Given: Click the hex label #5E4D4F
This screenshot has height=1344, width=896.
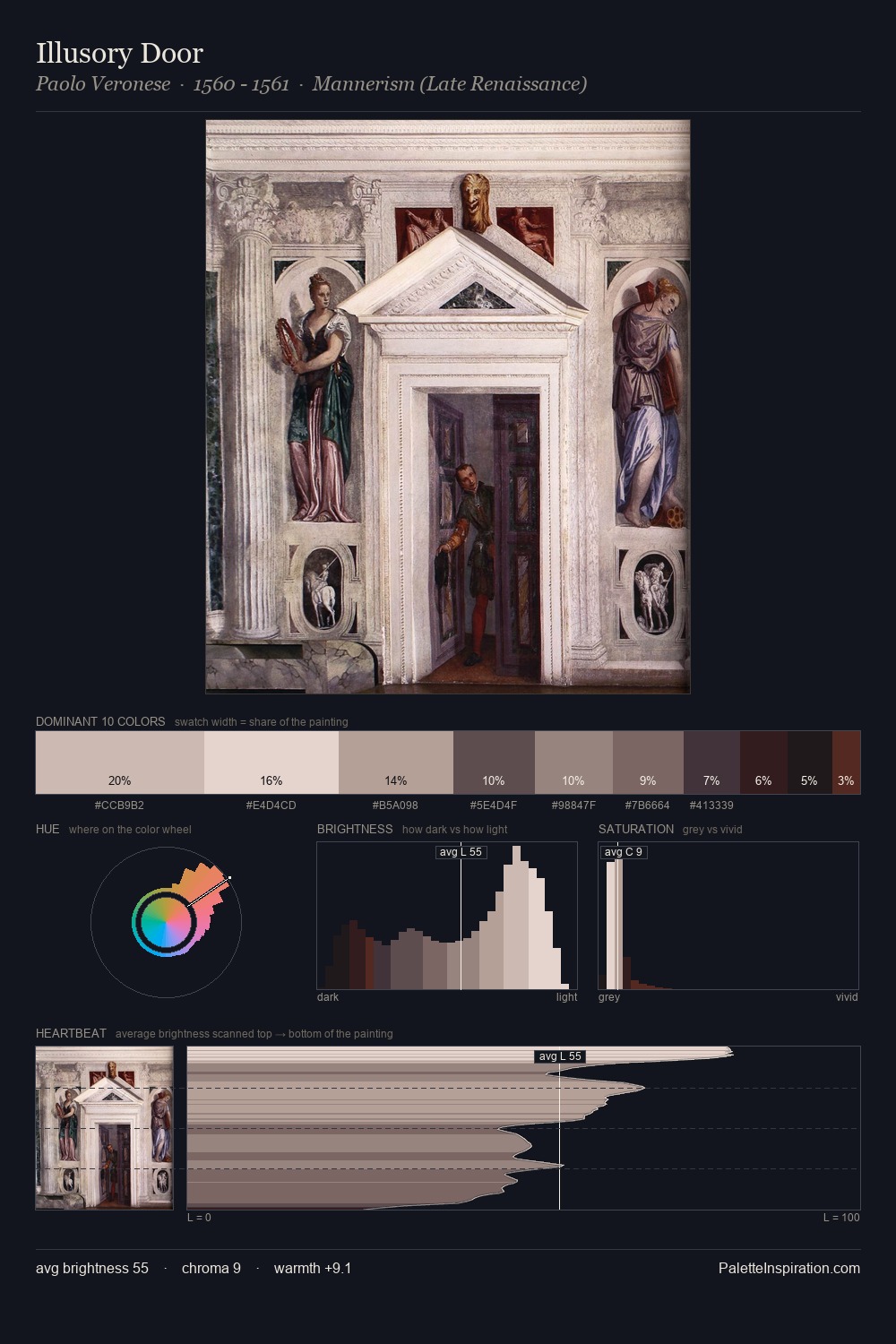Looking at the screenshot, I should [494, 806].
